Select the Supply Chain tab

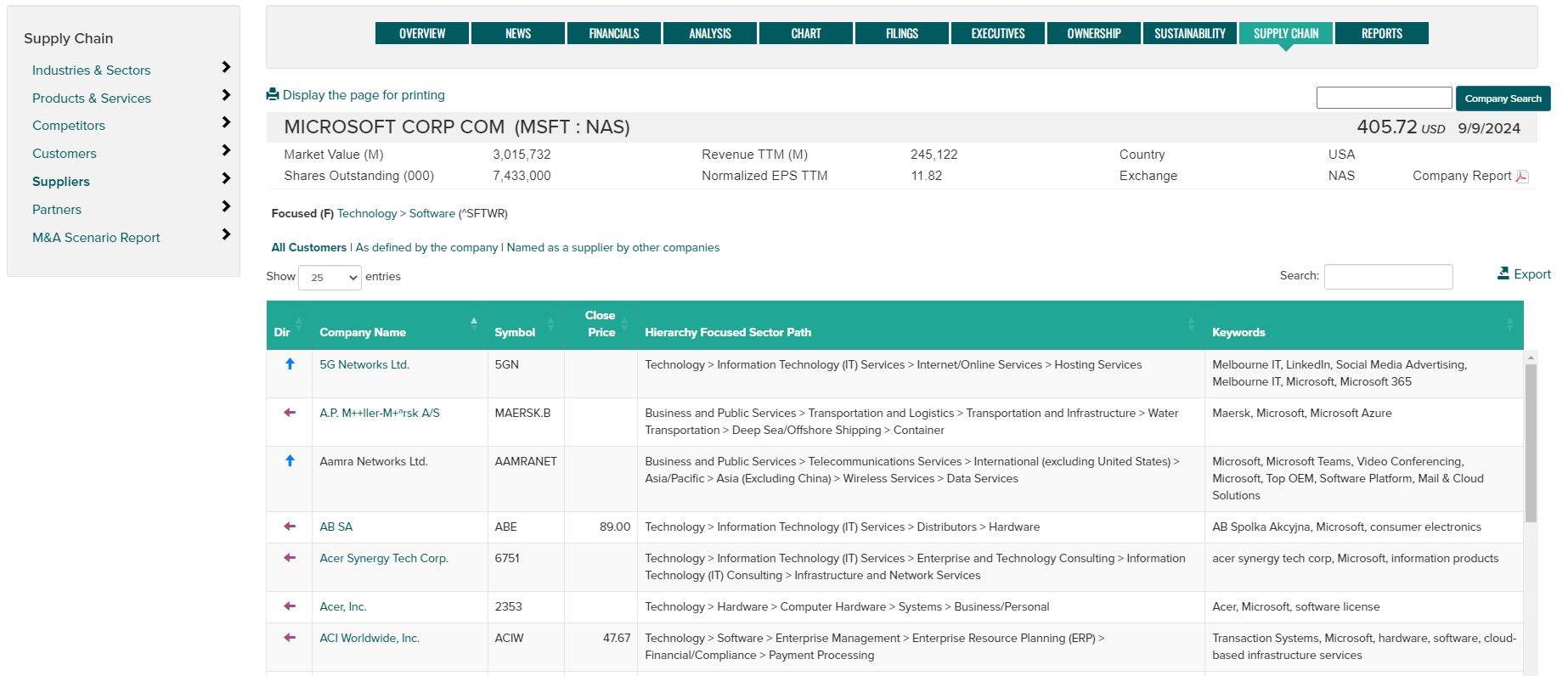[1286, 33]
